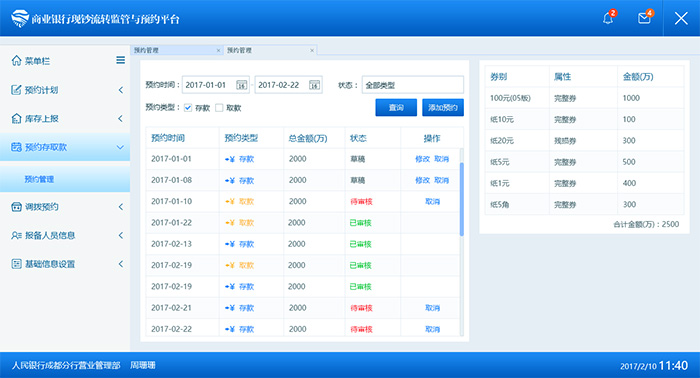Click 取消 in the 2017-01-08 row
The height and width of the screenshot is (378, 700).
tap(442, 180)
